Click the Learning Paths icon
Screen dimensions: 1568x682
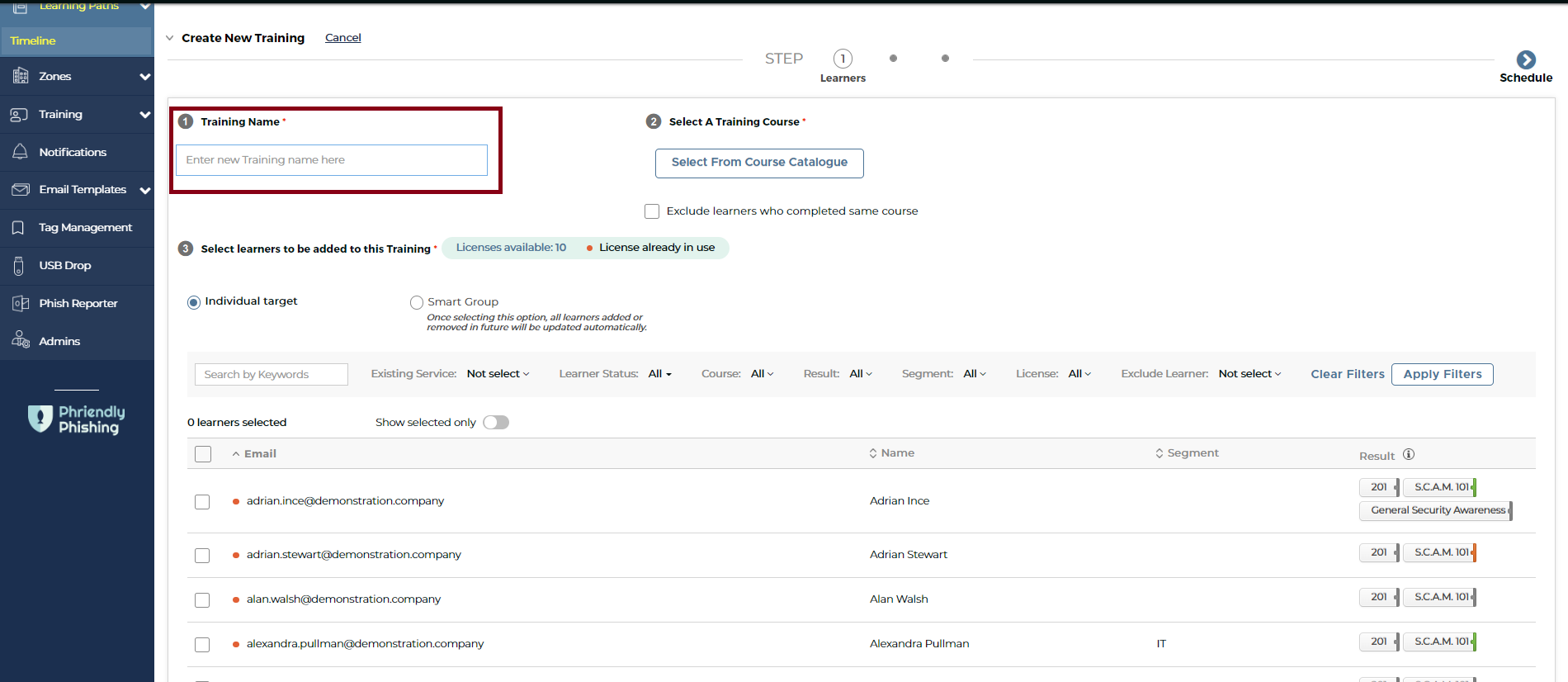point(21,7)
